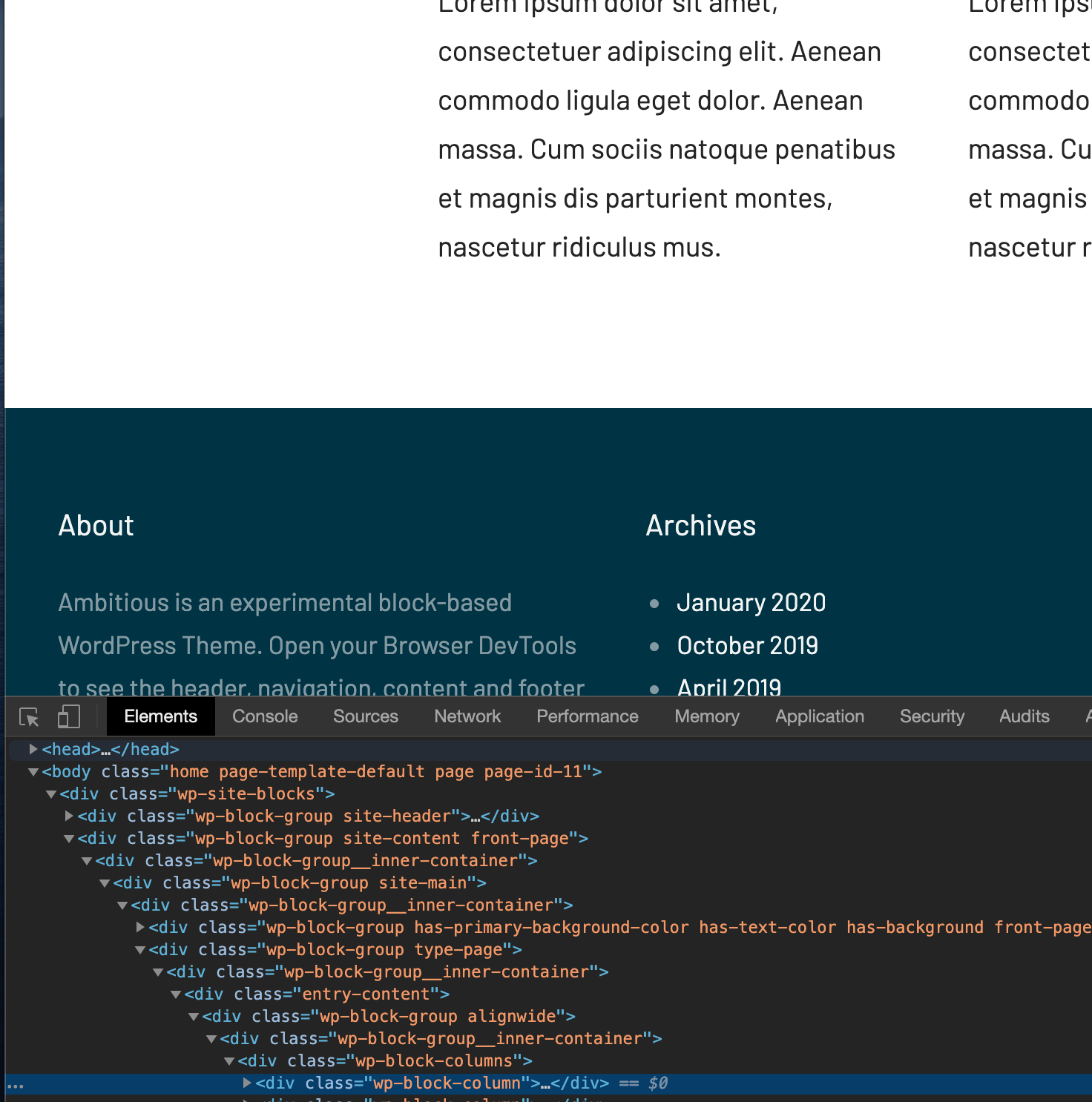Switch to the Sources tab
The image size is (1092, 1102).
366,716
